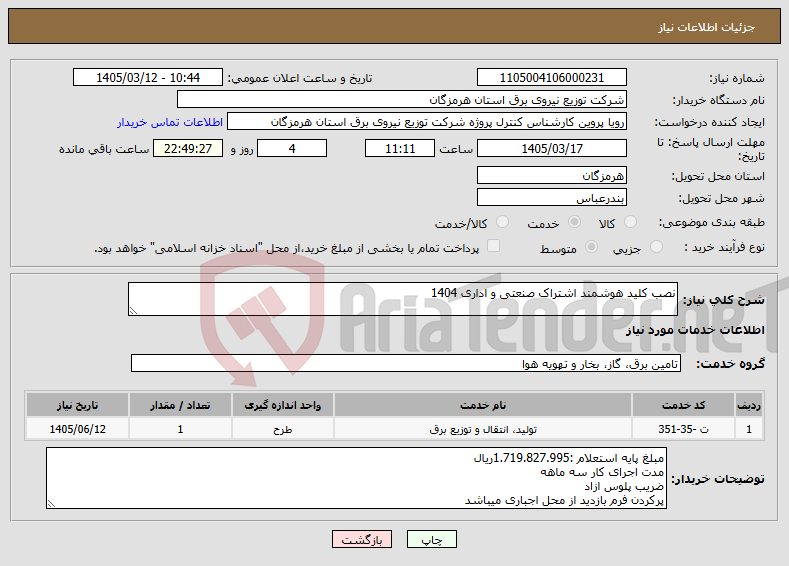The image size is (789, 566).
Task: Click the کد خدمت column header
Action: tap(682, 405)
